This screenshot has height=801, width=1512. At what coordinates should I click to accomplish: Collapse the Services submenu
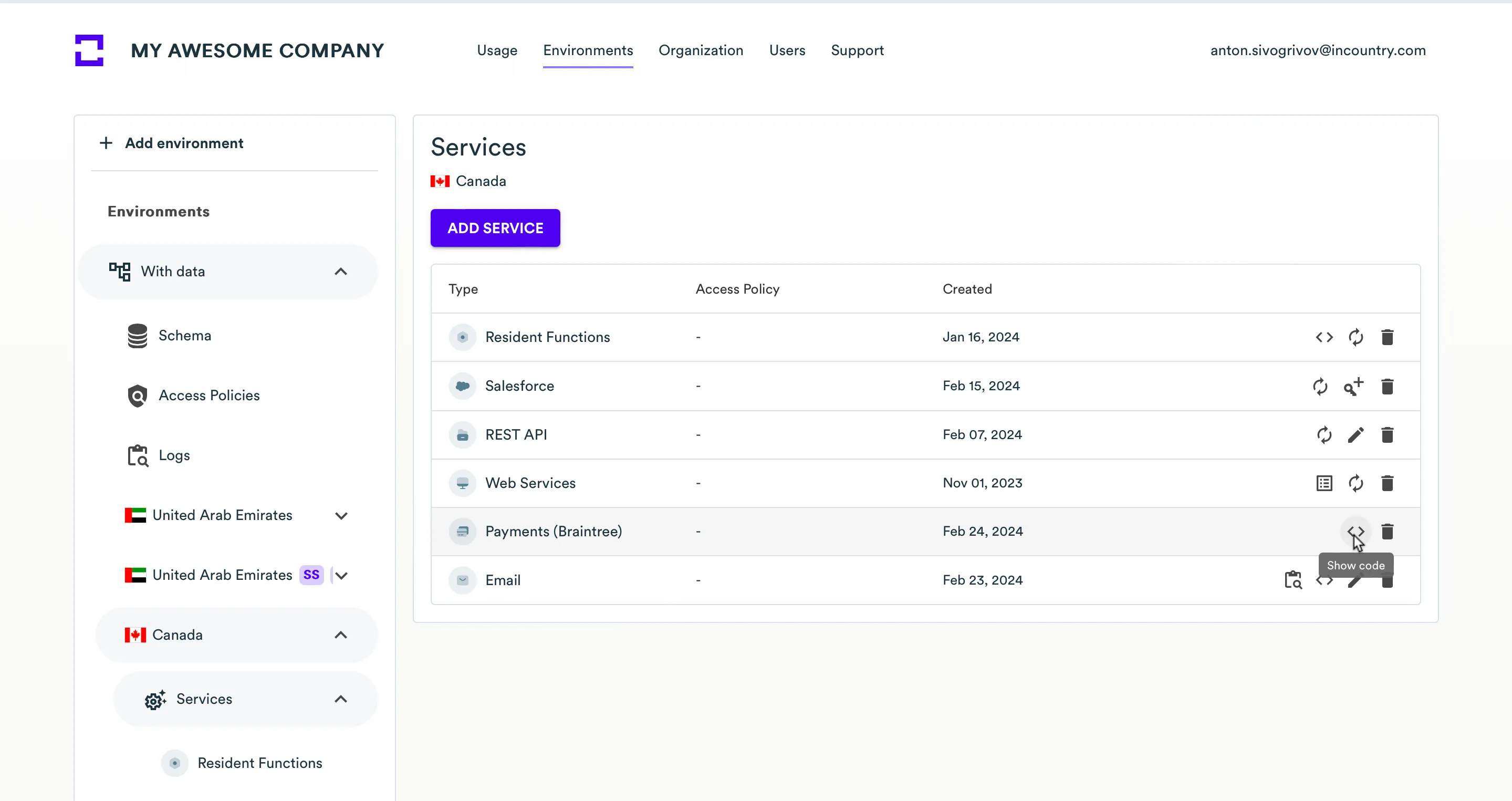coord(340,700)
